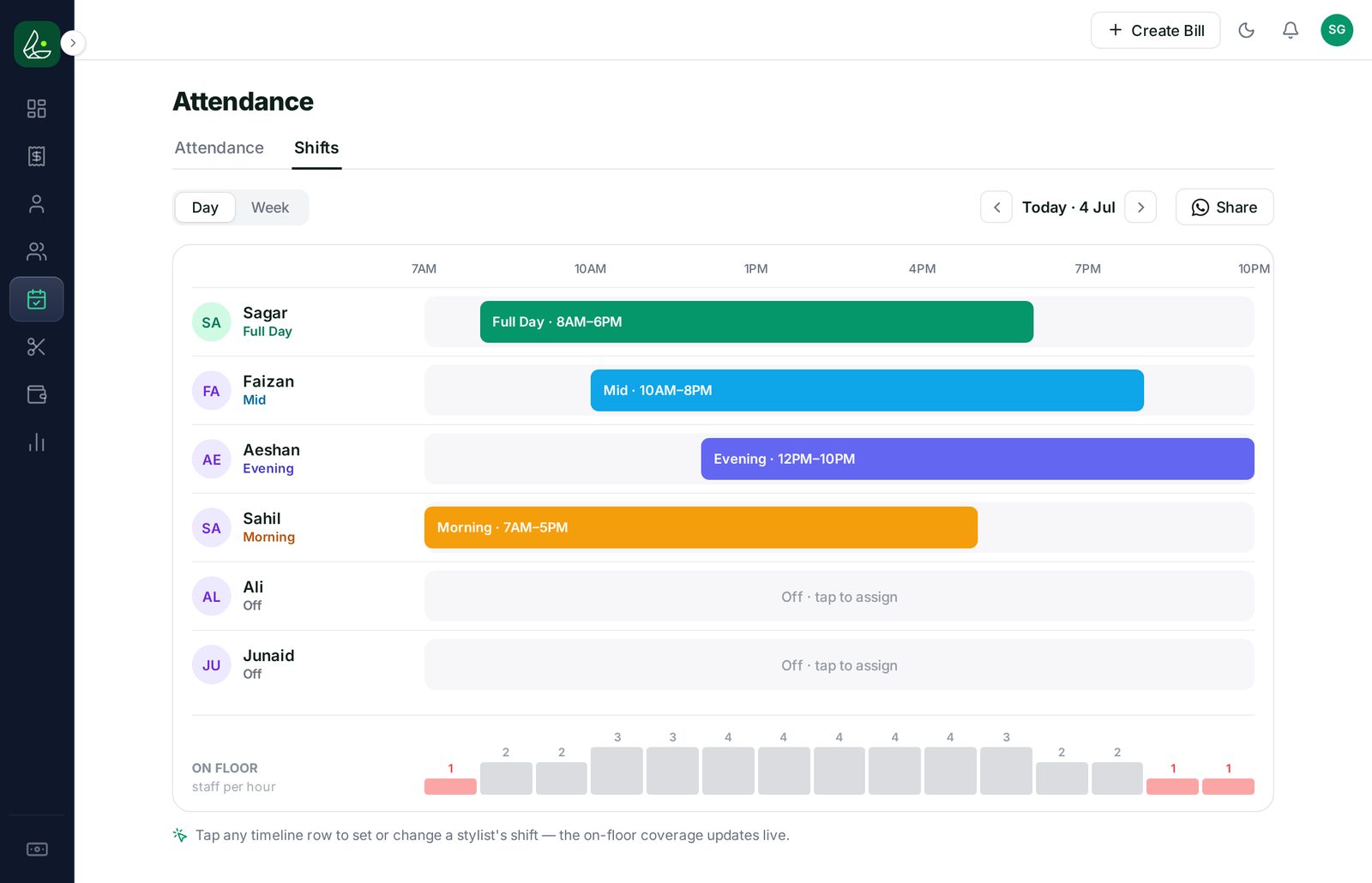This screenshot has width=1372, height=883.
Task: Assign a shift on Ali's Off row
Action: [839, 597]
